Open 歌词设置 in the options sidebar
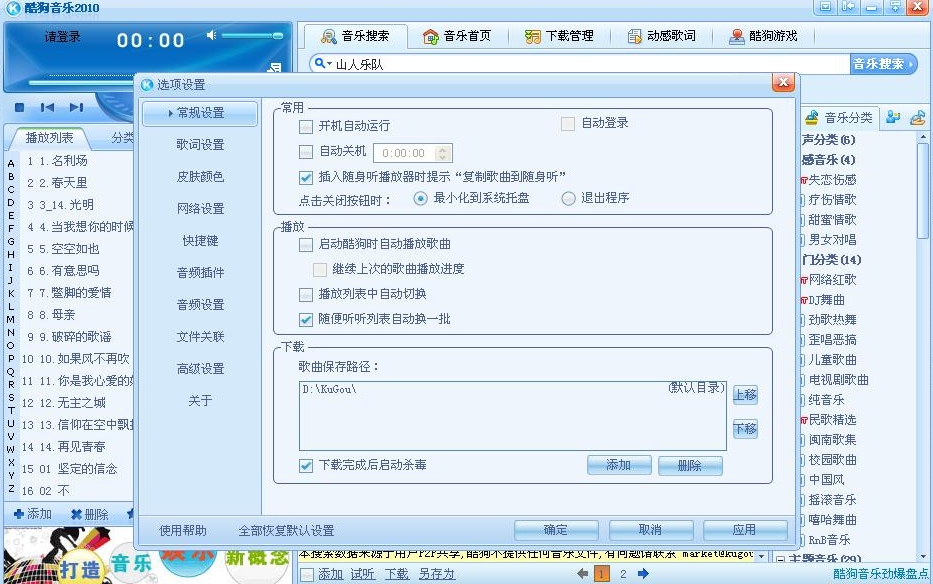Viewport: 933px width, 584px height. [x=201, y=145]
